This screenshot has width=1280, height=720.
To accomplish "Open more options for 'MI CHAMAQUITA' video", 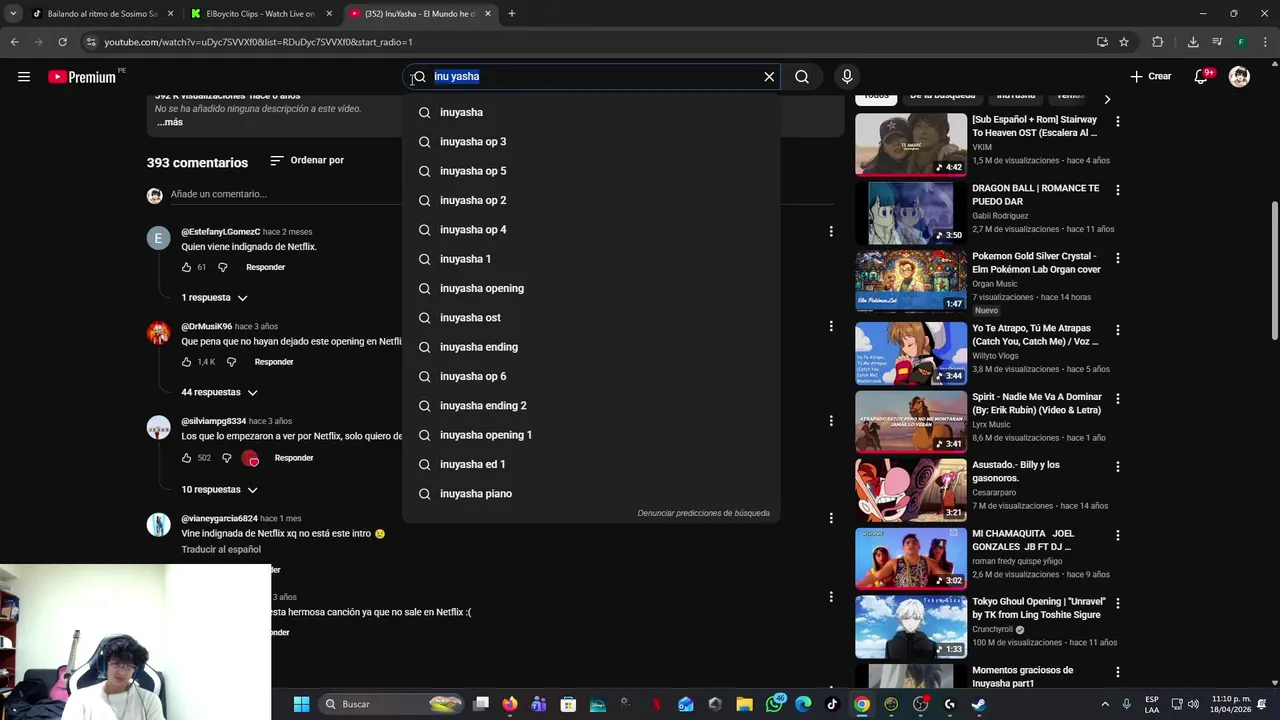I will point(1118,535).
